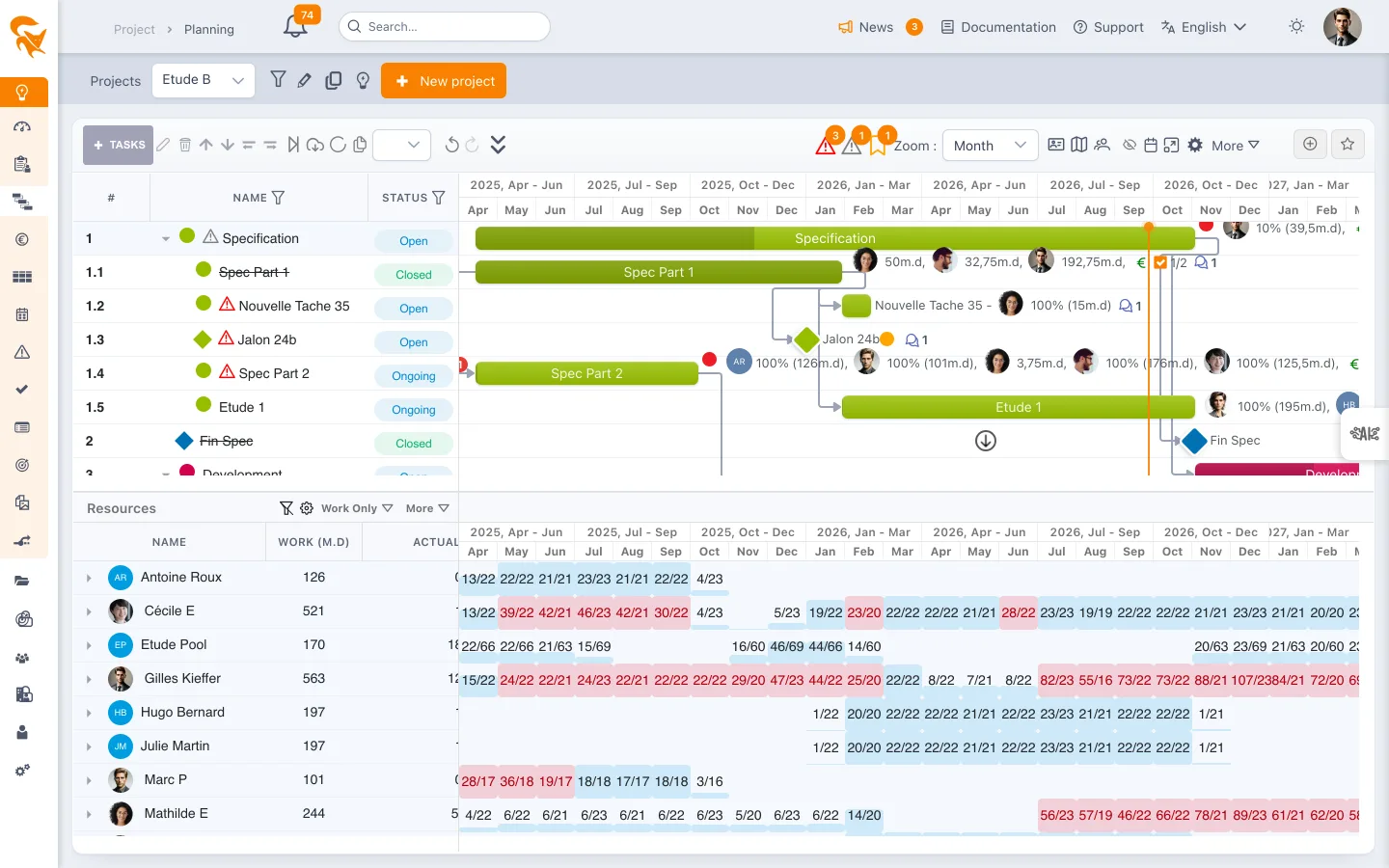
Task: Expand Gilles Kieffer resource row
Action: pyautogui.click(x=89, y=679)
